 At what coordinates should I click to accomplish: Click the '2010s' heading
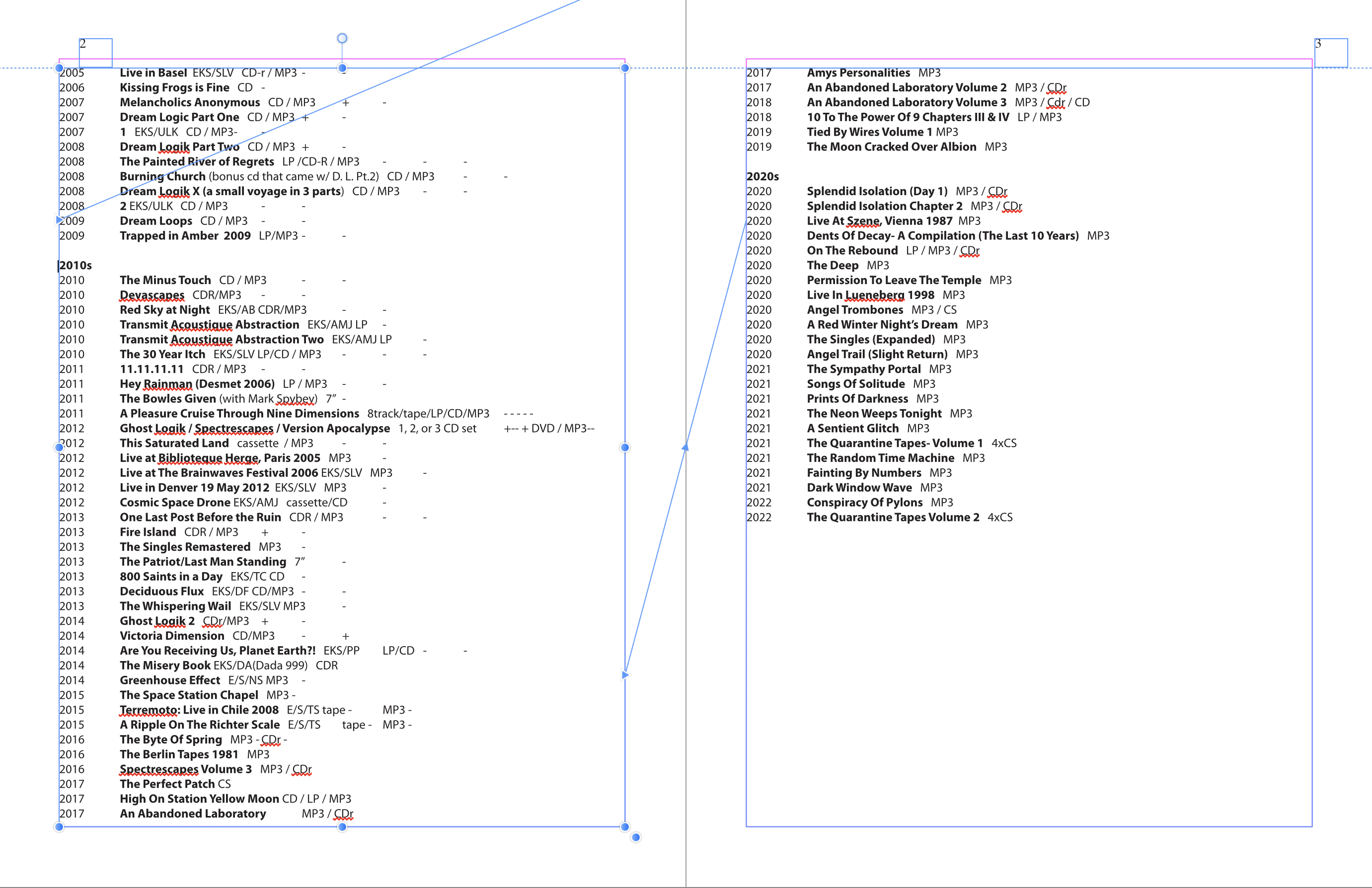[76, 265]
